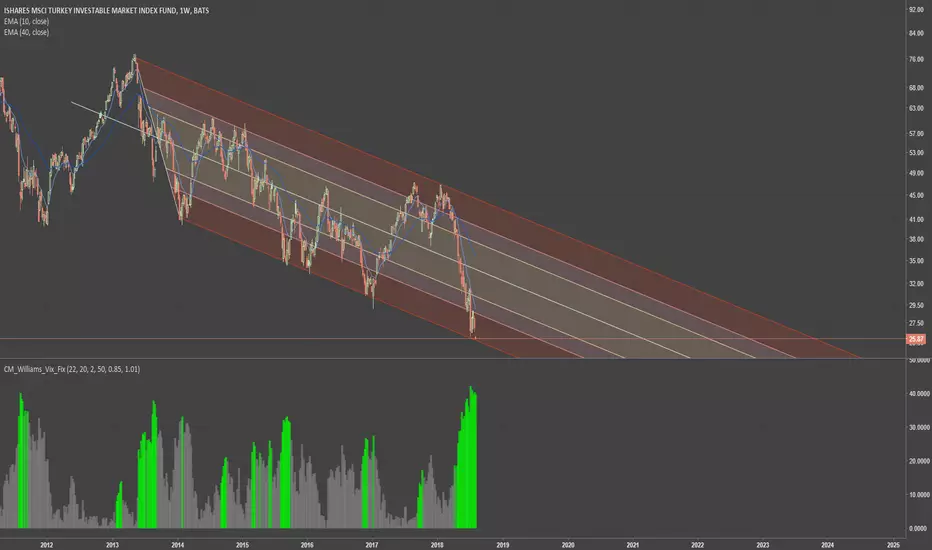The image size is (932, 550).
Task: Click the 63.00 price axis label
Action: point(916,109)
